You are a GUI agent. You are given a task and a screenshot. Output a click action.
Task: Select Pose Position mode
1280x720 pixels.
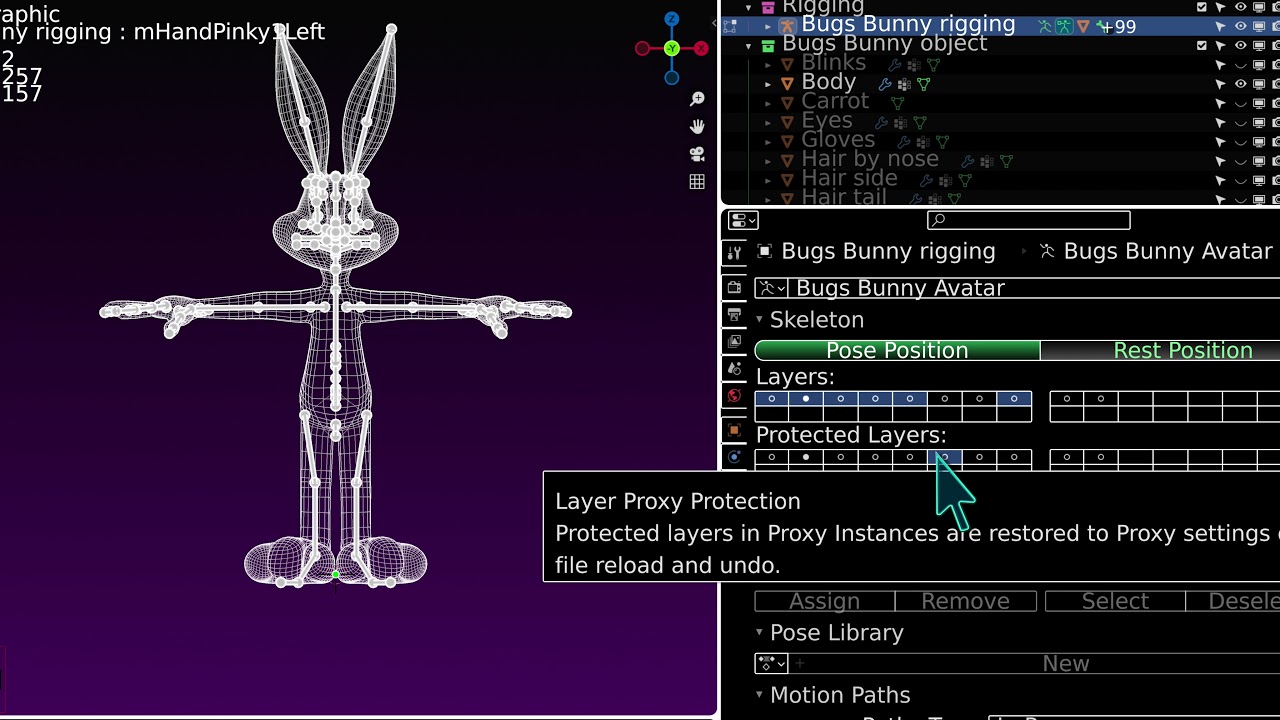coord(897,351)
